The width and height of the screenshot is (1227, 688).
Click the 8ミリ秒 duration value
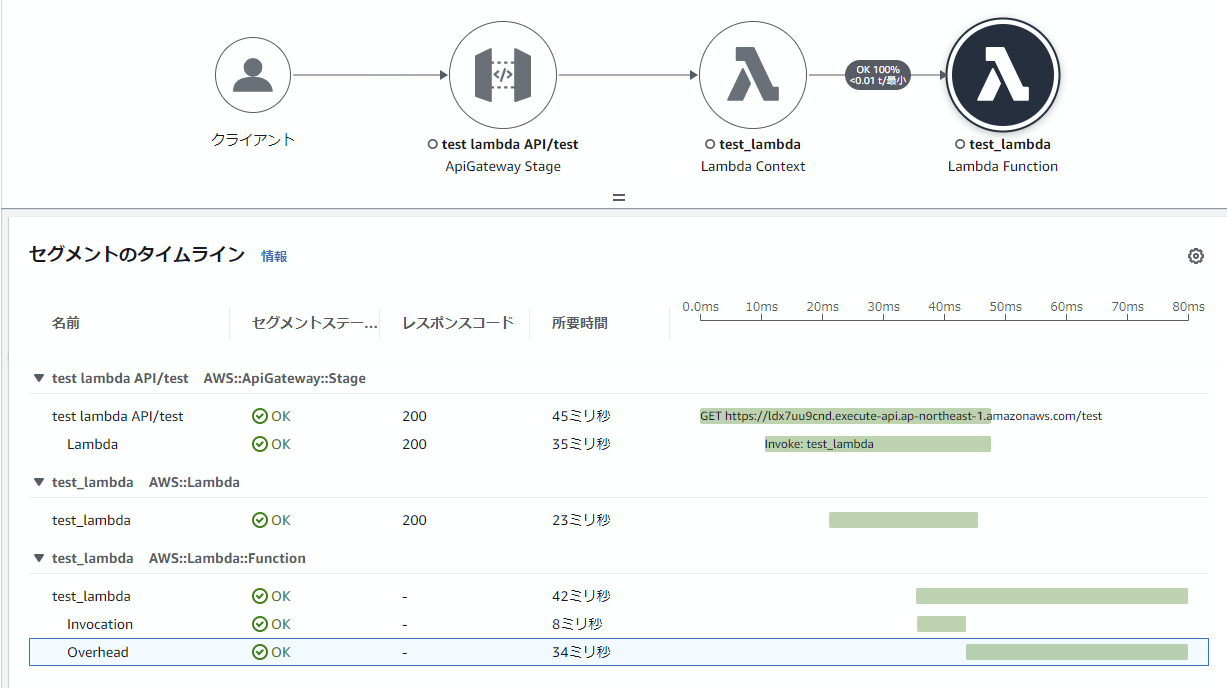(x=577, y=624)
